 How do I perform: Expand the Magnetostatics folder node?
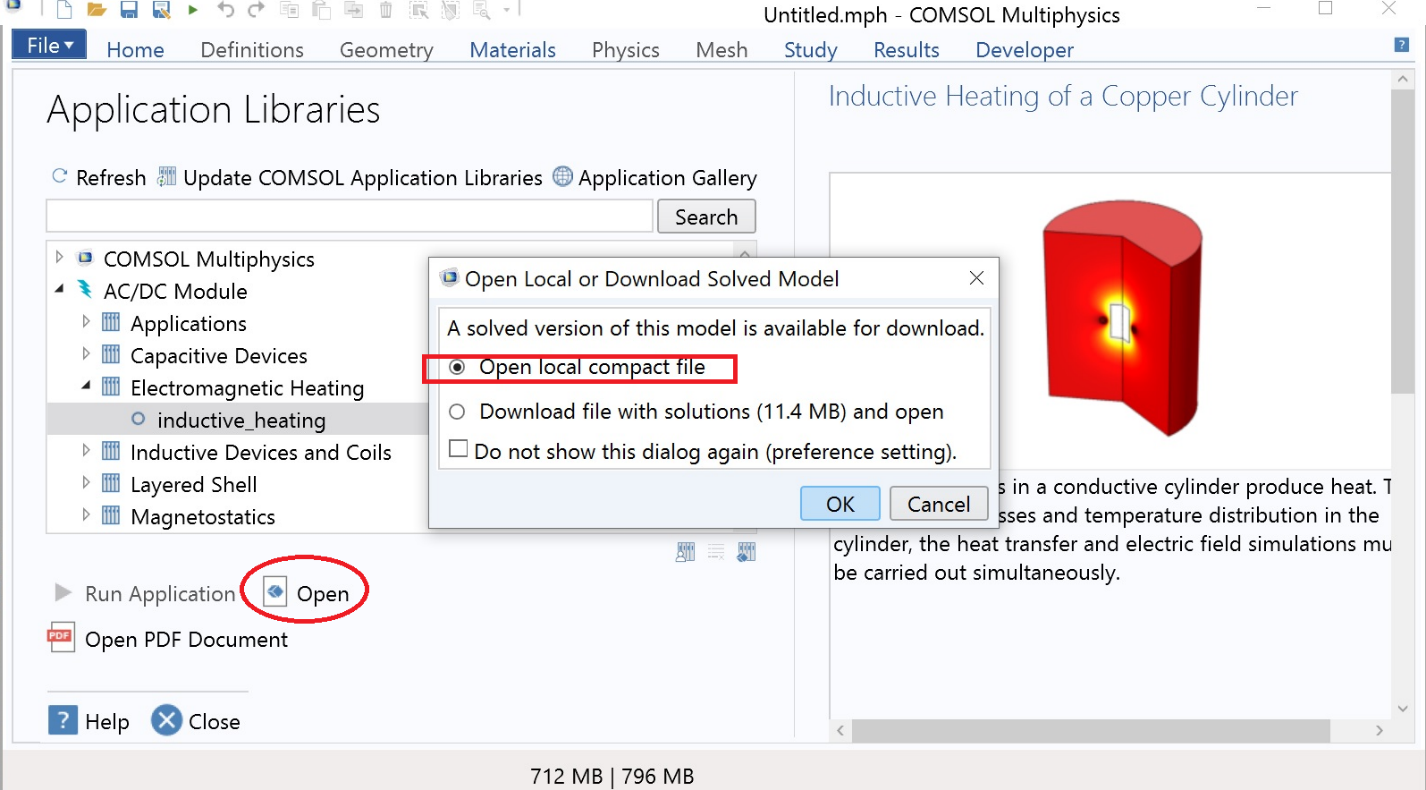tap(85, 515)
